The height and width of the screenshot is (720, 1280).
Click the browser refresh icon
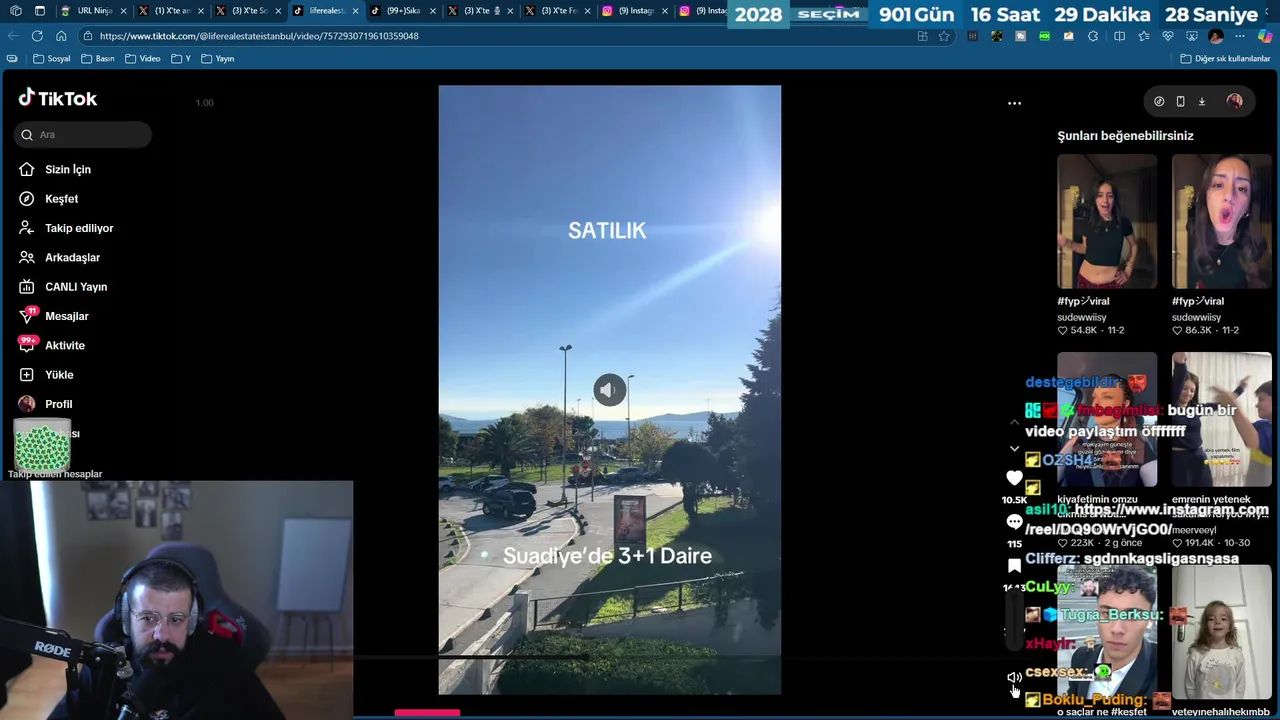pos(37,36)
